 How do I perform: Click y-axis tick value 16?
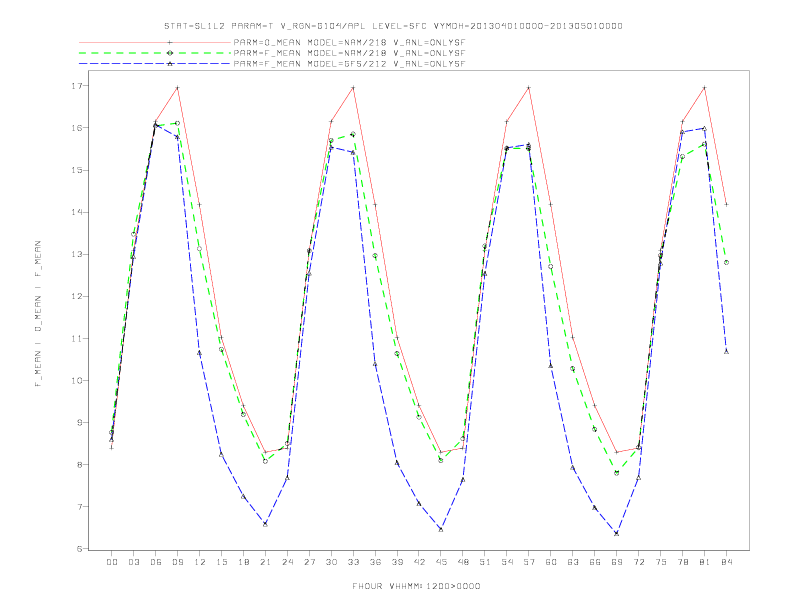coord(76,128)
